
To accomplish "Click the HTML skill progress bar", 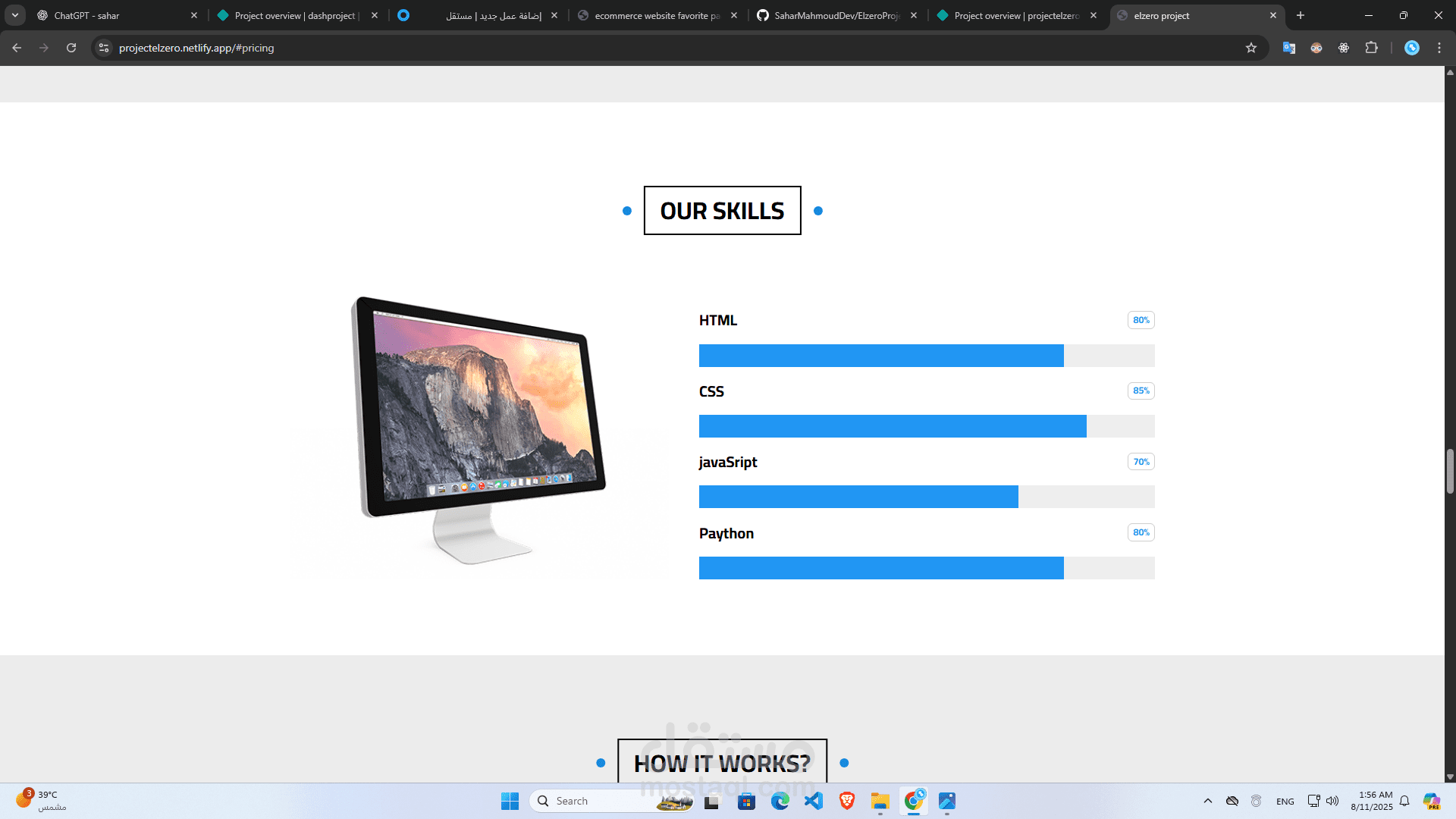I will [926, 356].
